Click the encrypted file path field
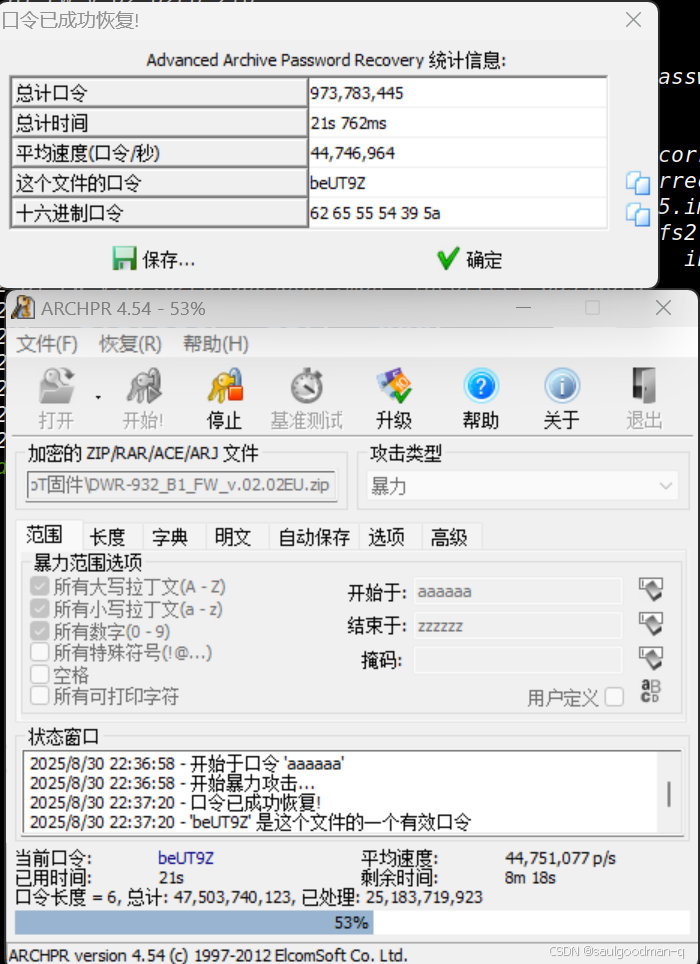The image size is (700, 964). coord(181,486)
